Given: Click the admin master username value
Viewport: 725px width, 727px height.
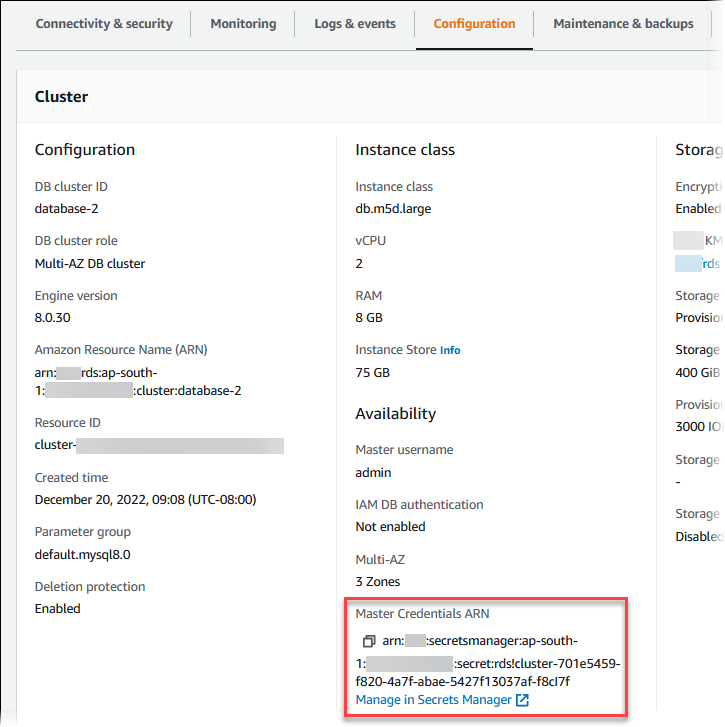Looking at the screenshot, I should pos(373,472).
